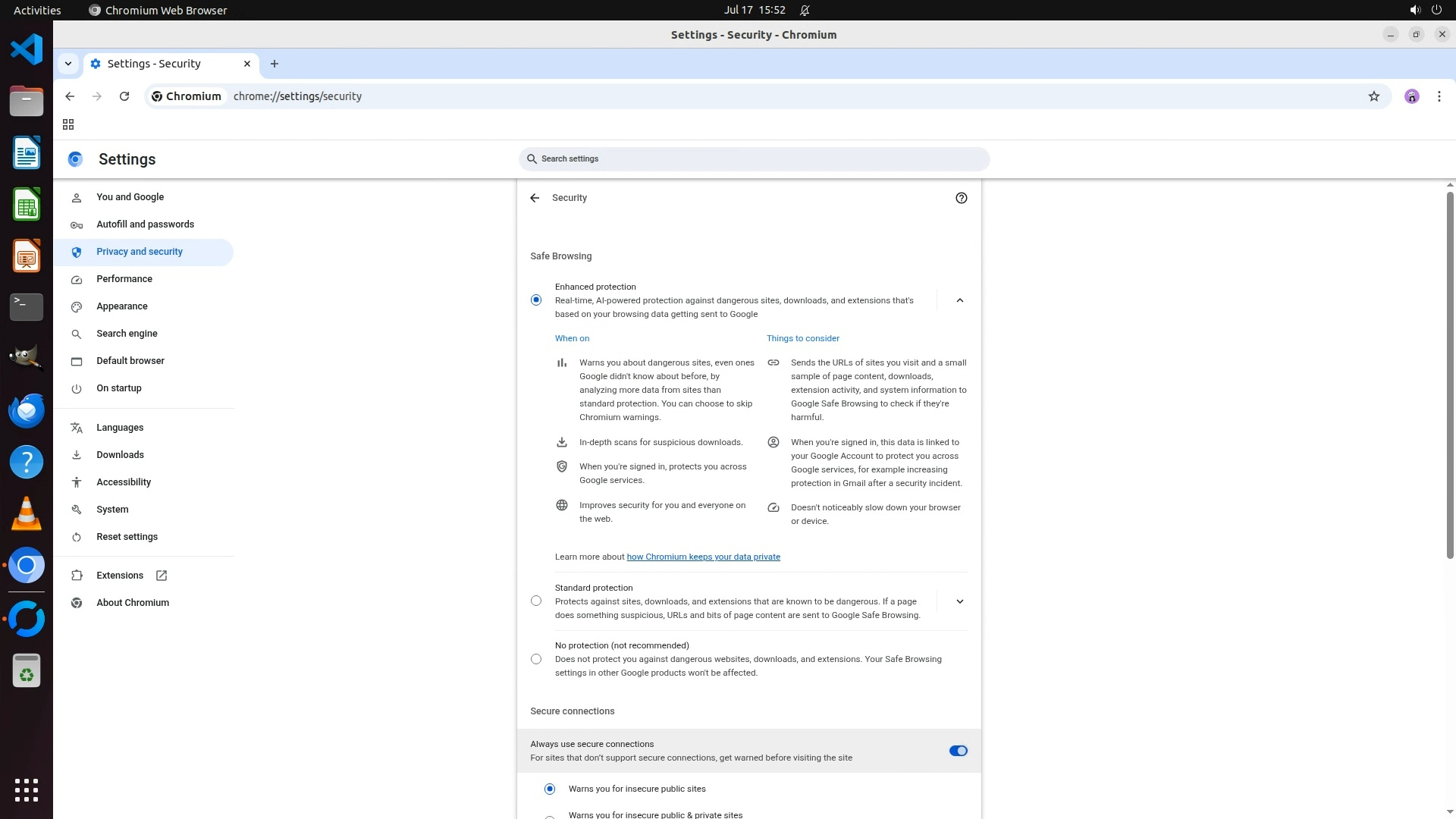Open how Chromium keeps data private link

[703, 557]
